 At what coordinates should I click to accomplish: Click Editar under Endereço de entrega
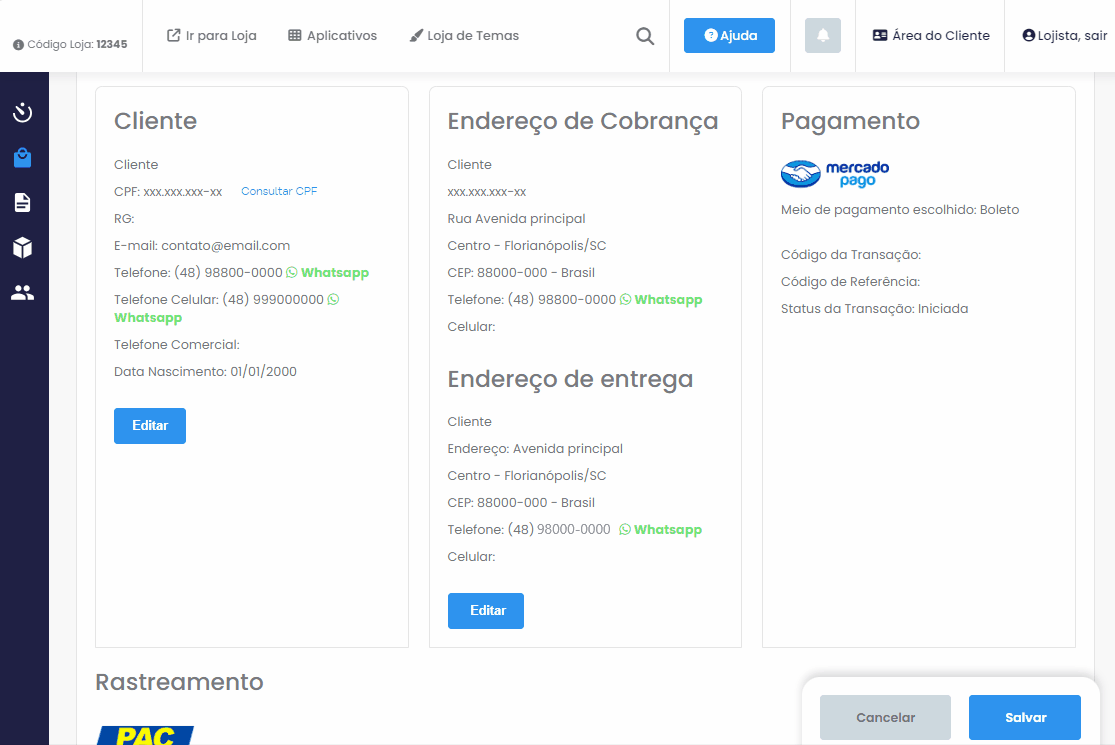pyautogui.click(x=486, y=611)
